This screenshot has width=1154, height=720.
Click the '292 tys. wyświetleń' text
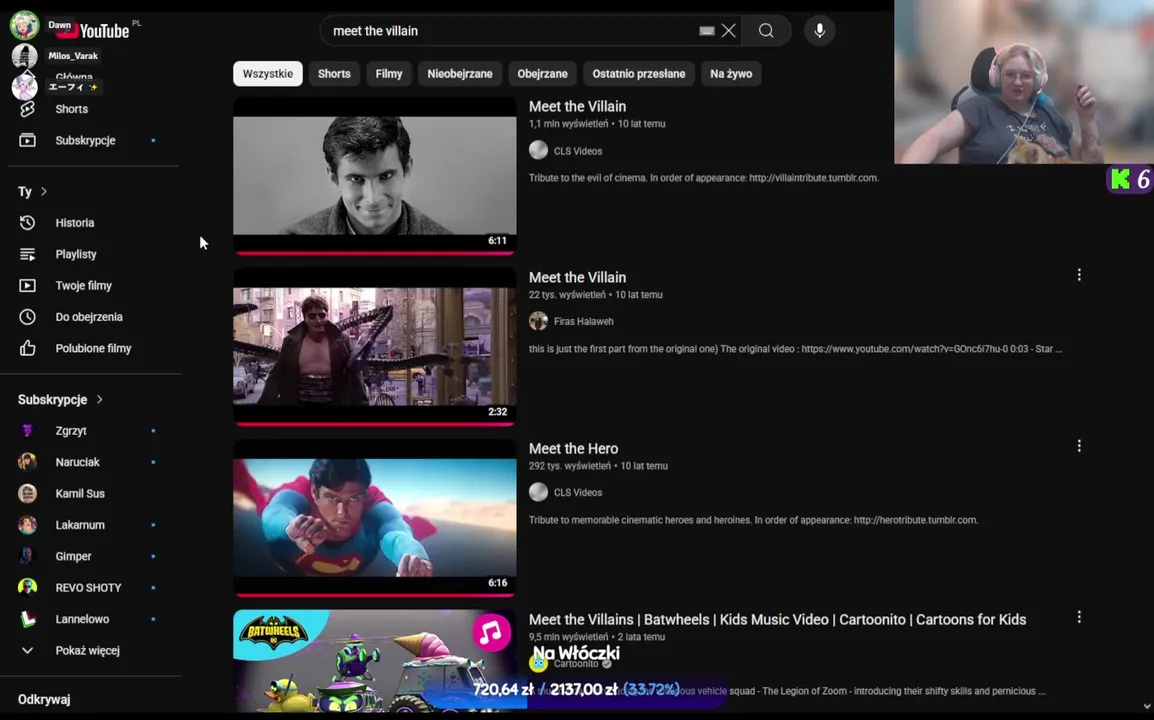(570, 466)
